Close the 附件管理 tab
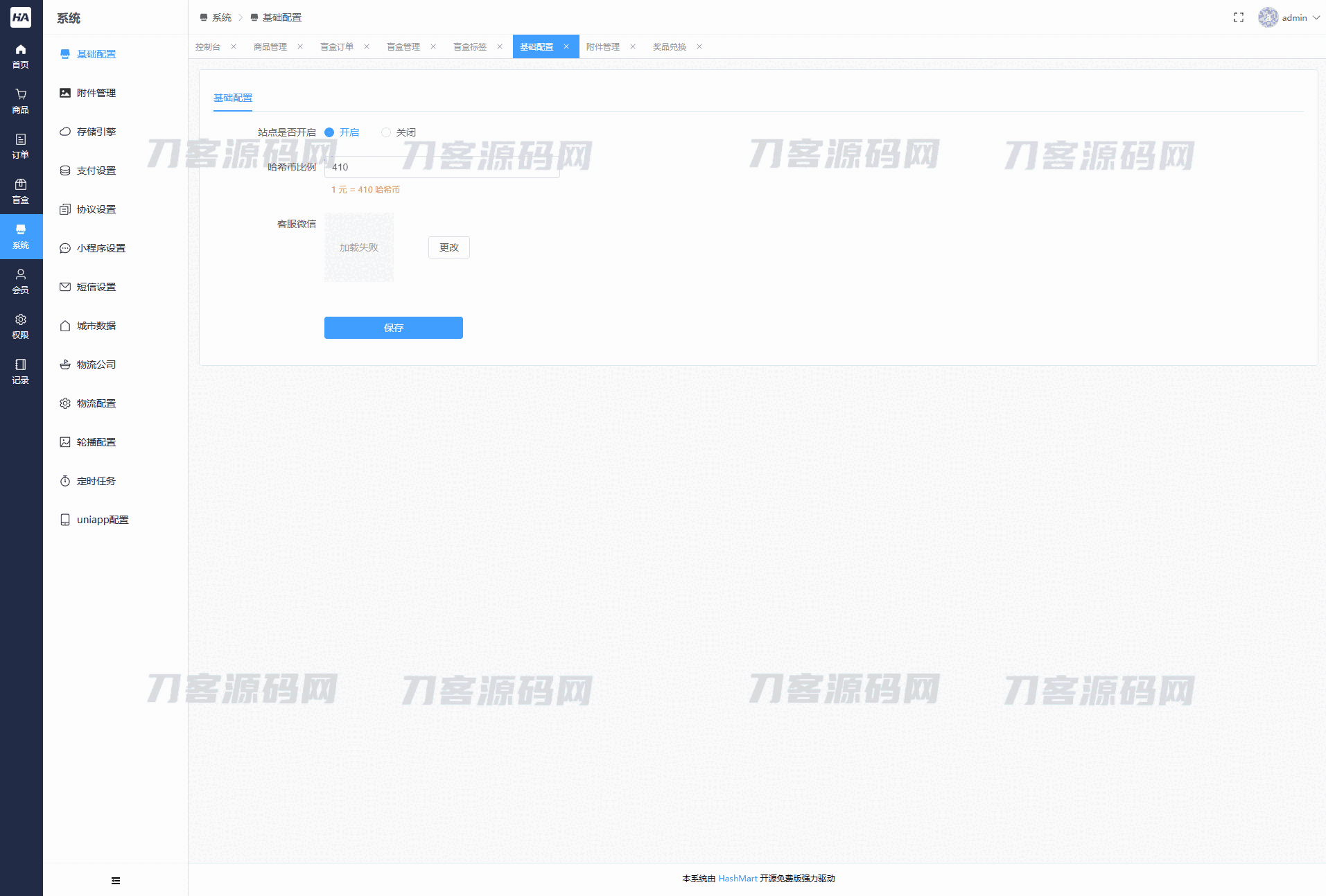1326x896 pixels. pyautogui.click(x=633, y=47)
